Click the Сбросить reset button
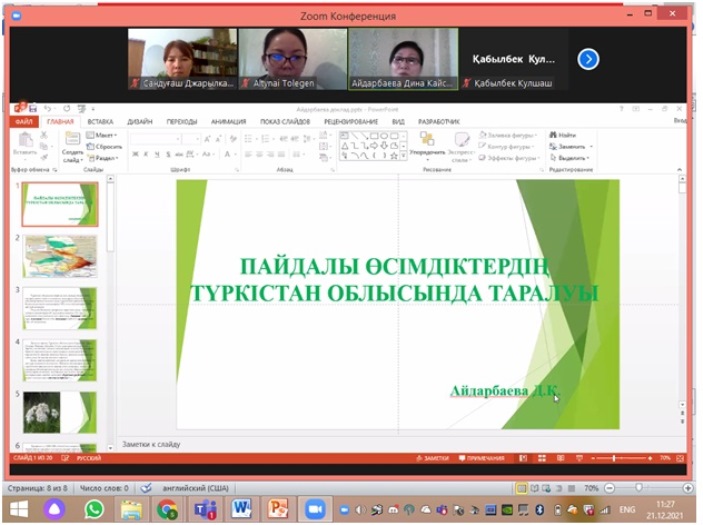The width and height of the screenshot is (703, 525). [x=106, y=146]
